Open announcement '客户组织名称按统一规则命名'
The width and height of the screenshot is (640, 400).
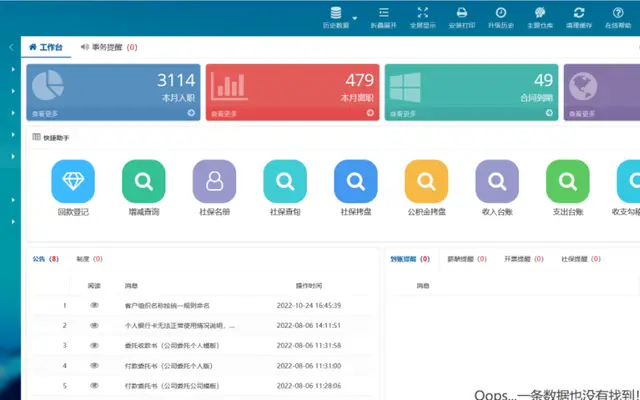click(x=167, y=305)
